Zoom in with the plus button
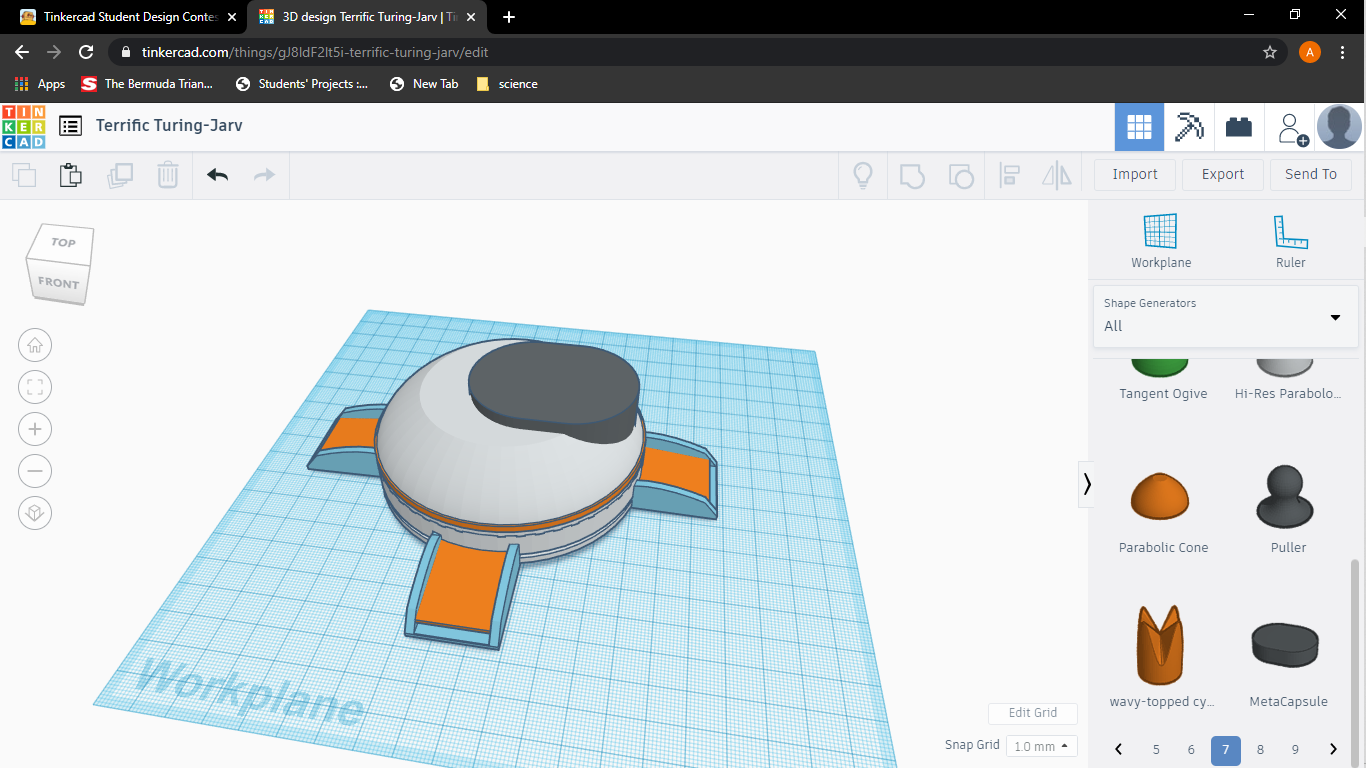 (35, 429)
